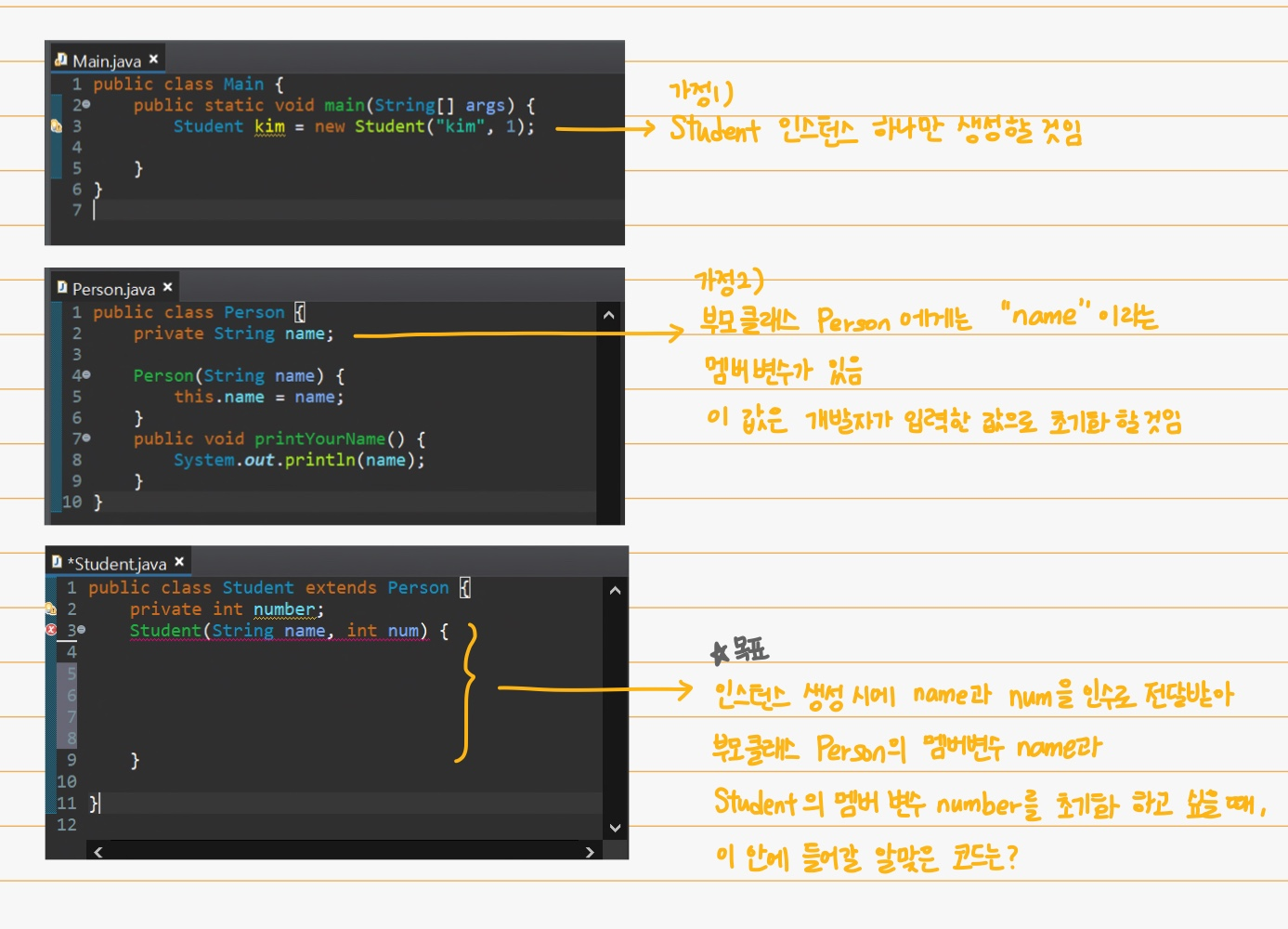
Task: Collapse the Person constructor fold at line 4
Action: (x=87, y=375)
